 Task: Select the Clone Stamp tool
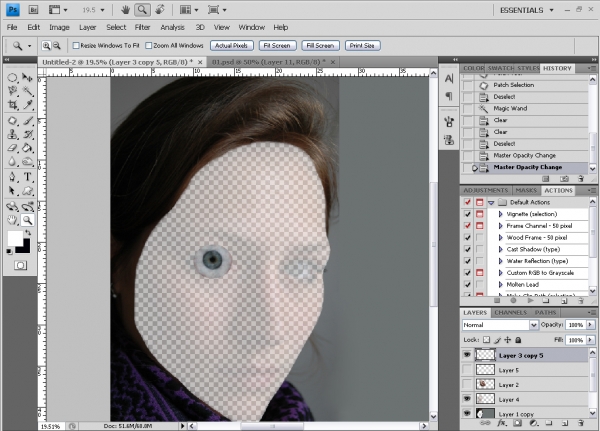(x=12, y=134)
